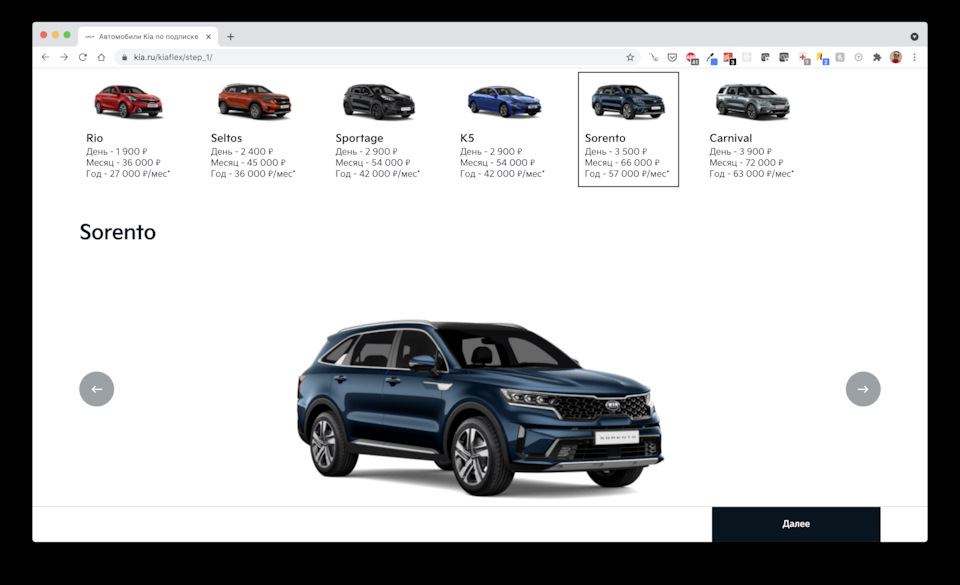The image size is (960, 585).
Task: Click the extension icon with red badge 3
Action: pos(729,58)
